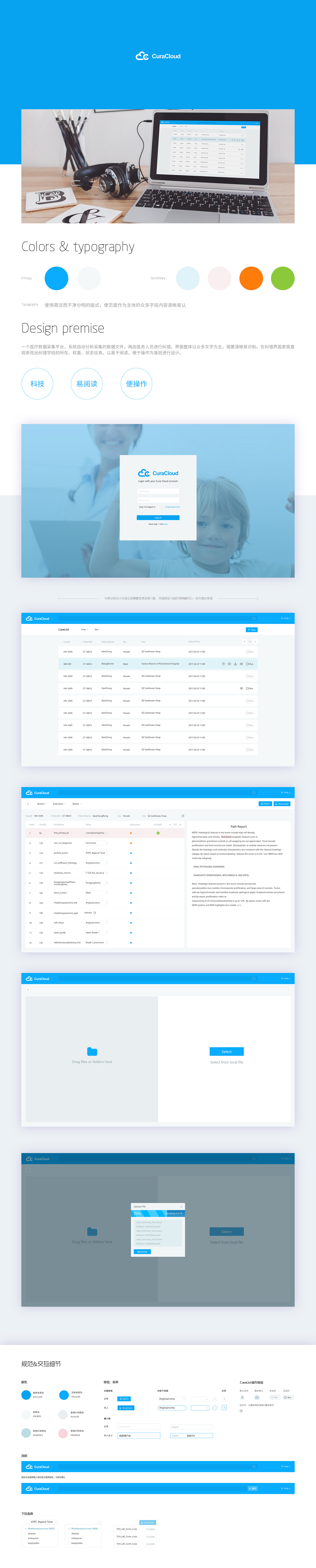Expand the Time filter dropdown

point(85,629)
